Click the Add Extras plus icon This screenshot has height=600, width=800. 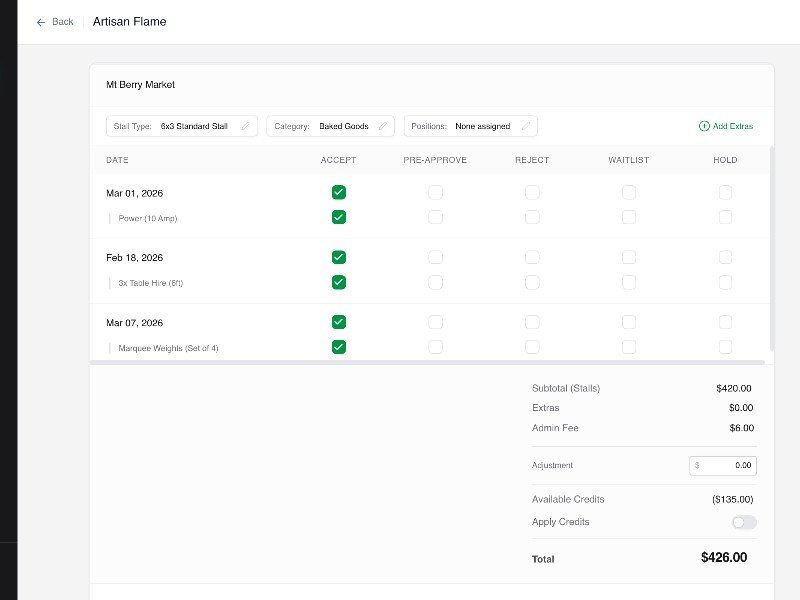[704, 127]
